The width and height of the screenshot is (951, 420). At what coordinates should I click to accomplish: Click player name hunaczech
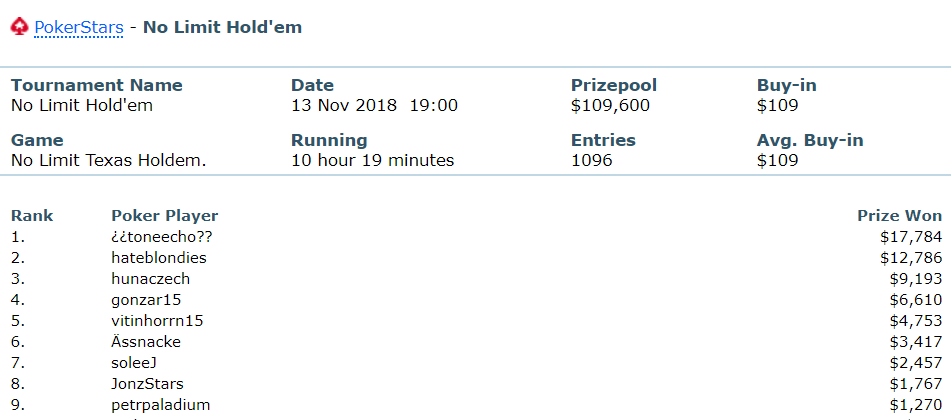tap(151, 279)
